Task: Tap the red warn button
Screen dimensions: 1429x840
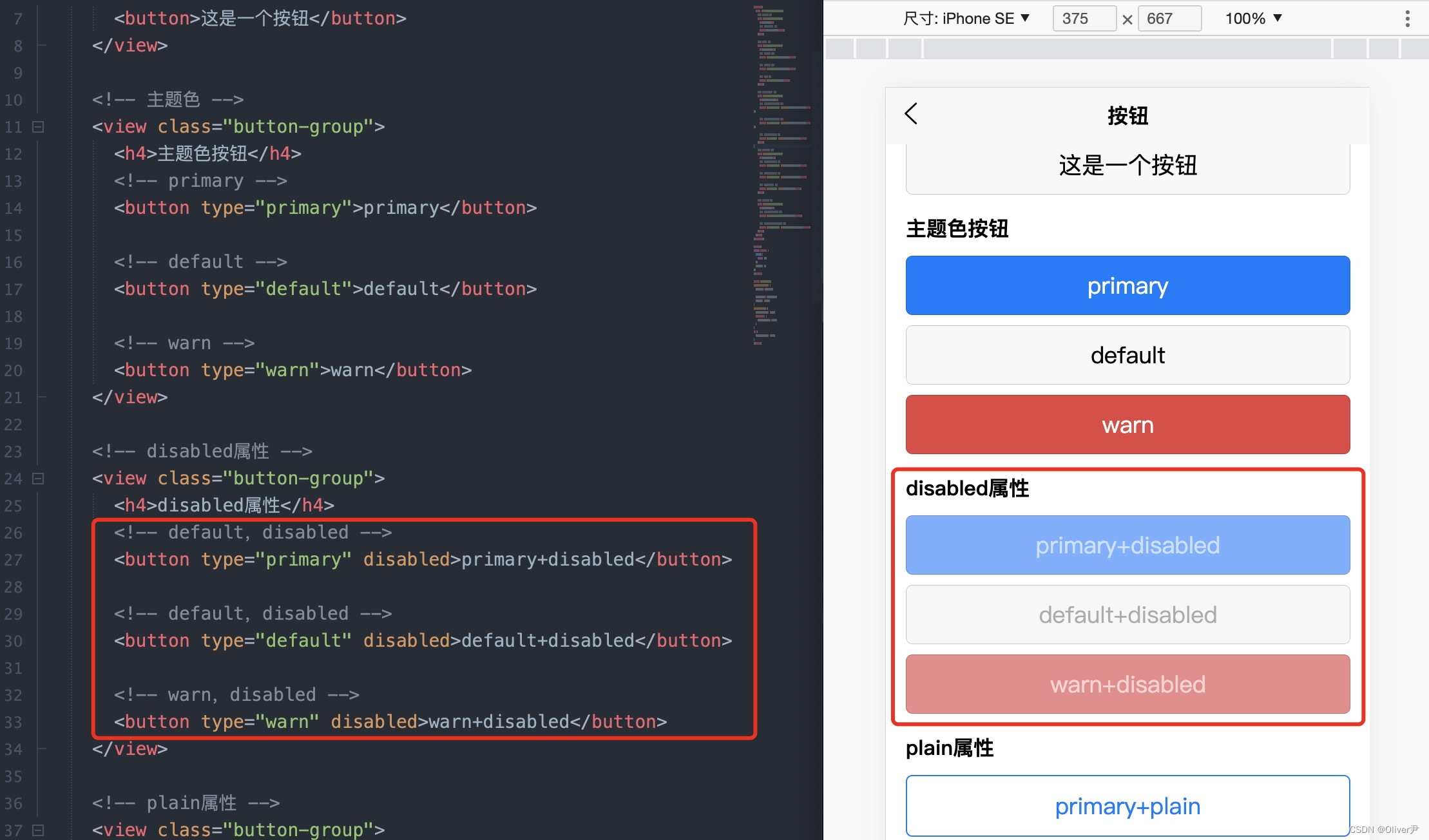Action: 1127,425
